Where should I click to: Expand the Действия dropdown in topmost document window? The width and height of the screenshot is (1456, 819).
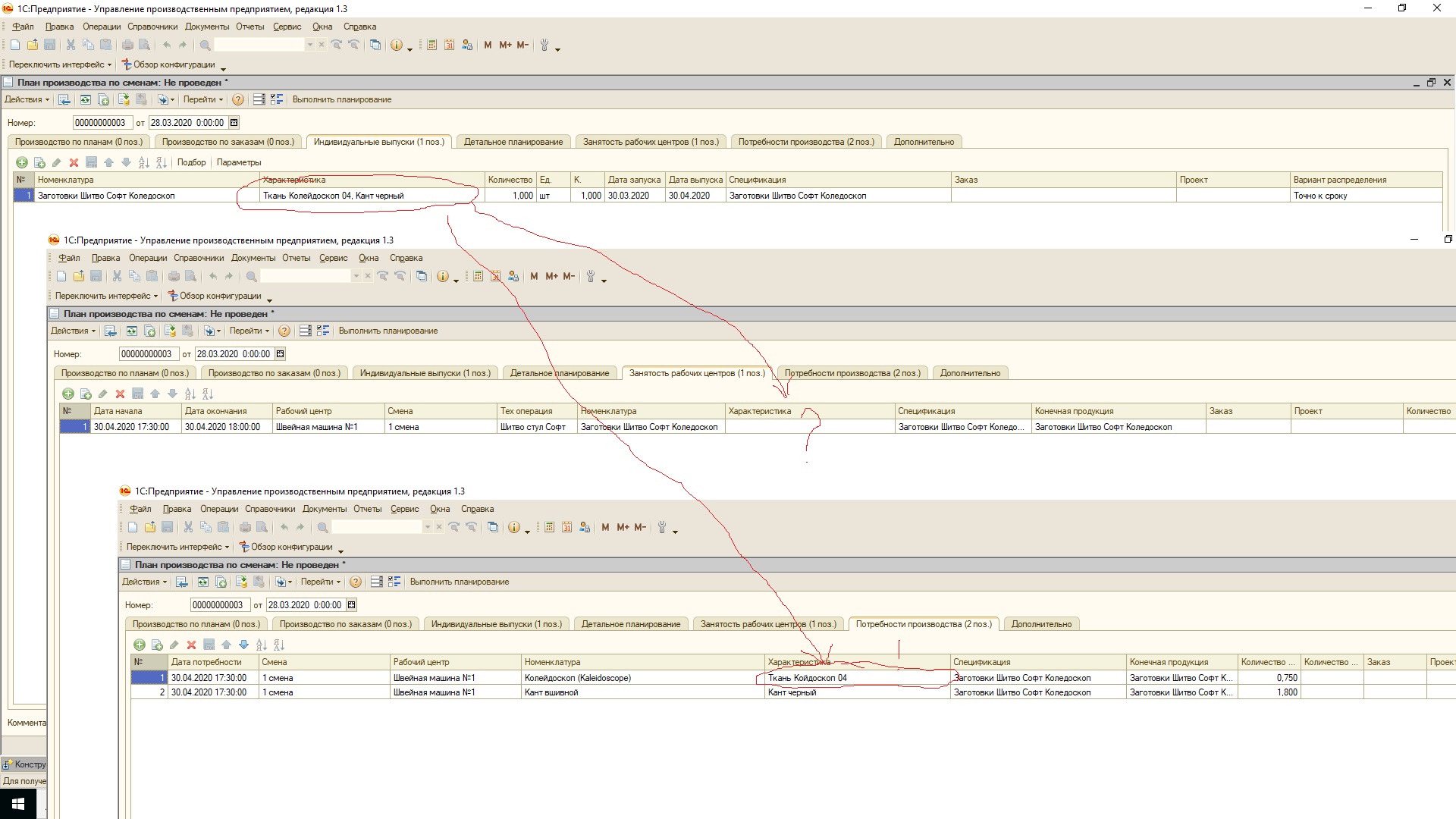click(x=27, y=100)
